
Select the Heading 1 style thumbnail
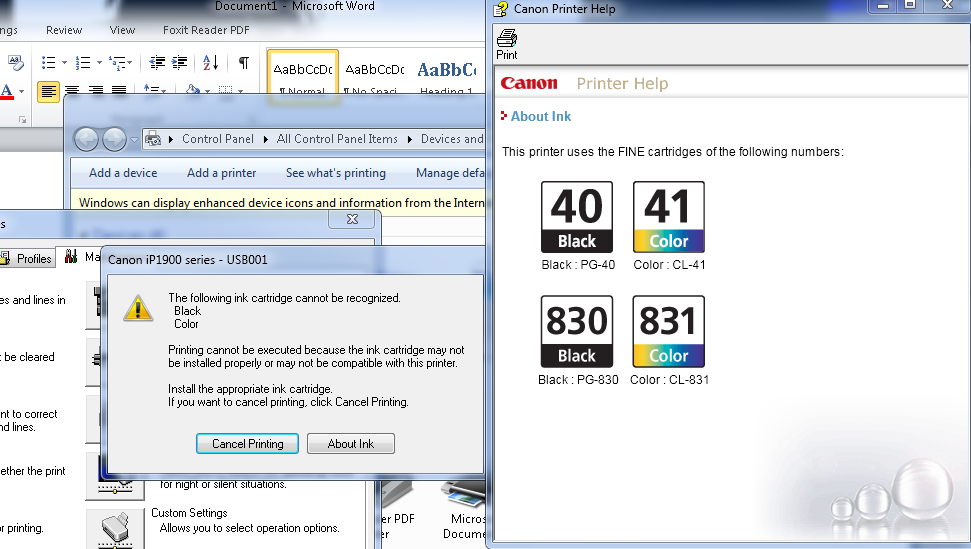click(446, 76)
